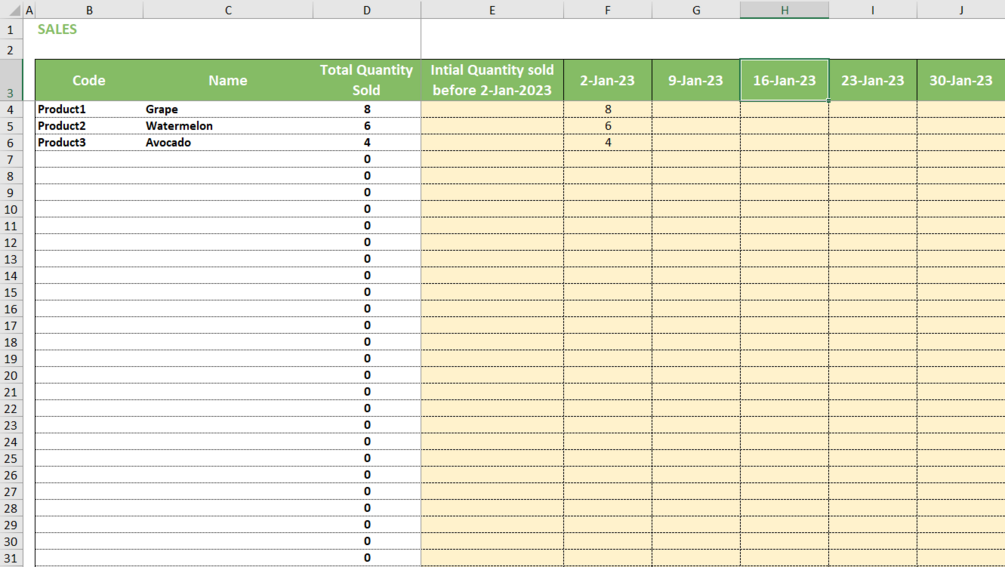Click Grape's empty 9-Jan-23 cell

pos(696,110)
